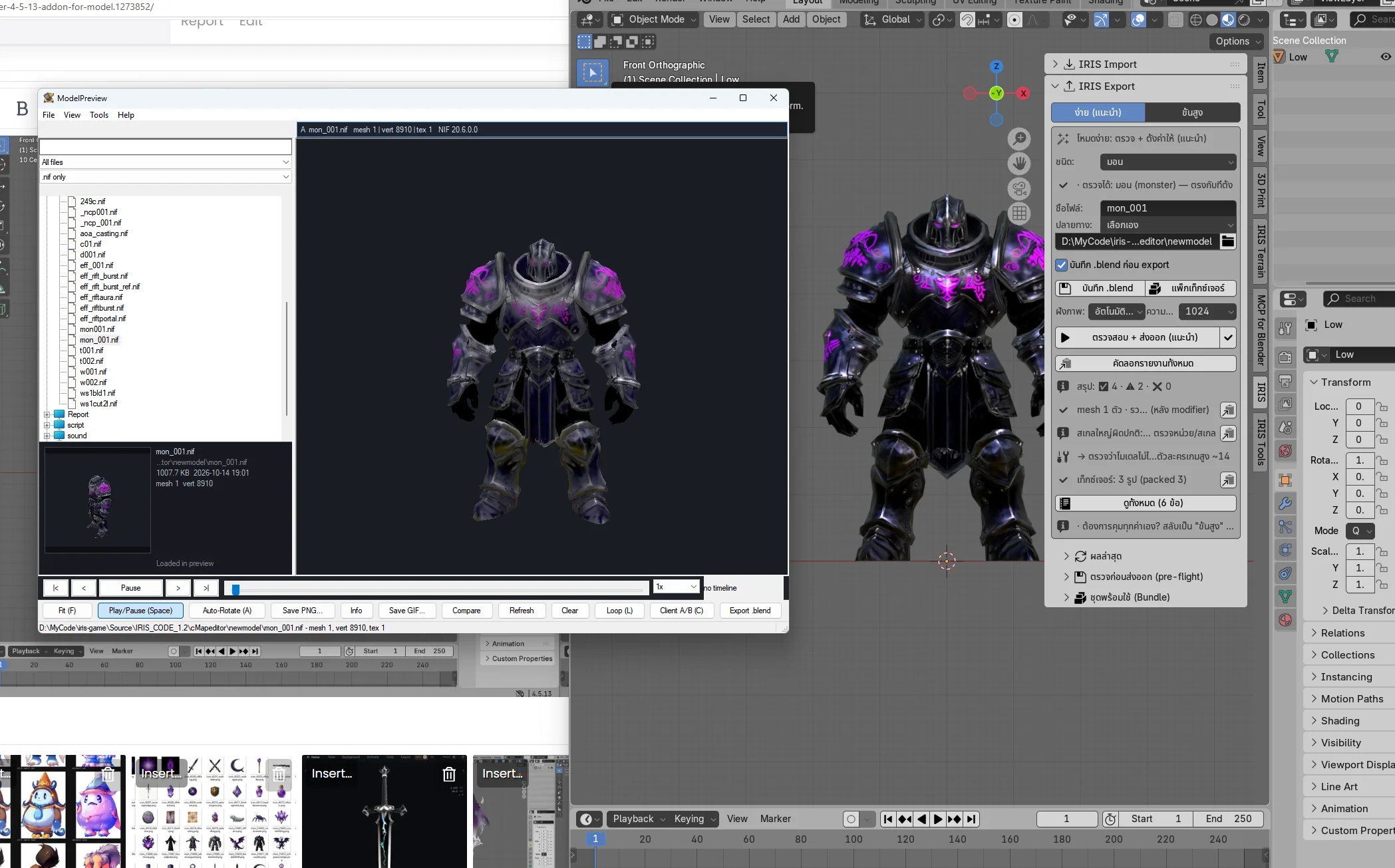The height and width of the screenshot is (868, 1395).
Task: Click the Save PNG... button
Action: tap(302, 611)
